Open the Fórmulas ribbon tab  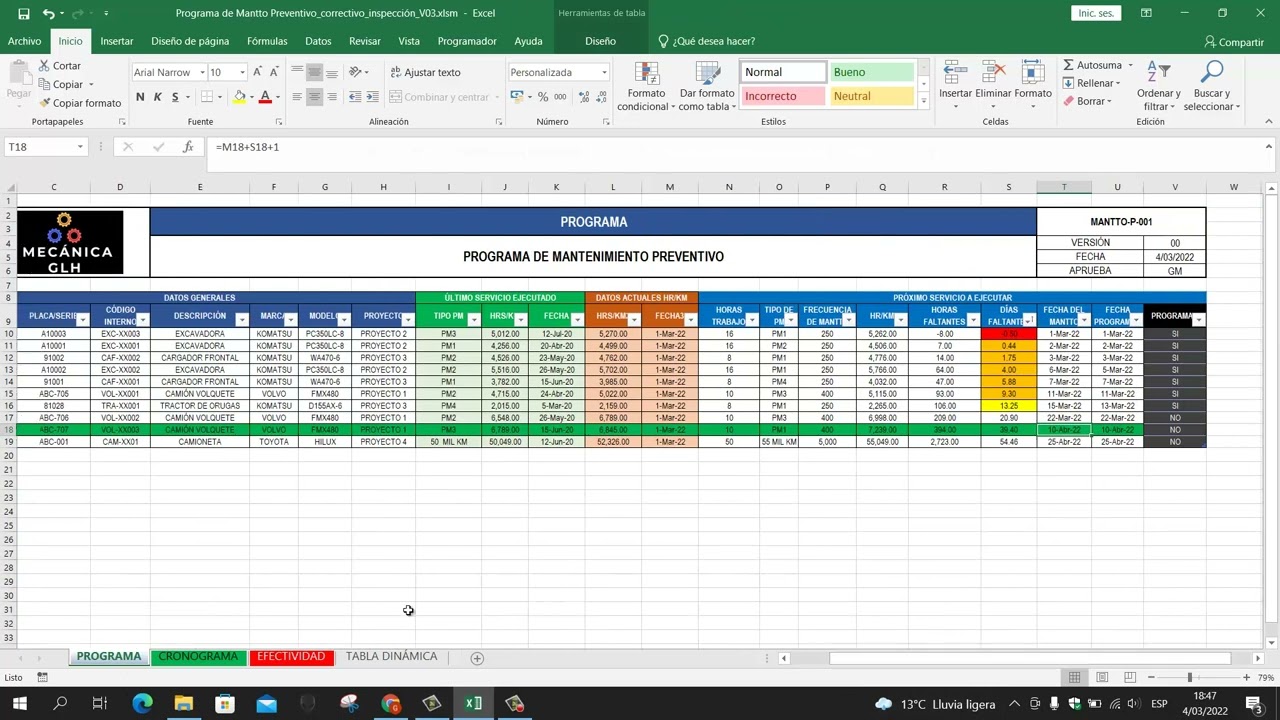point(267,41)
